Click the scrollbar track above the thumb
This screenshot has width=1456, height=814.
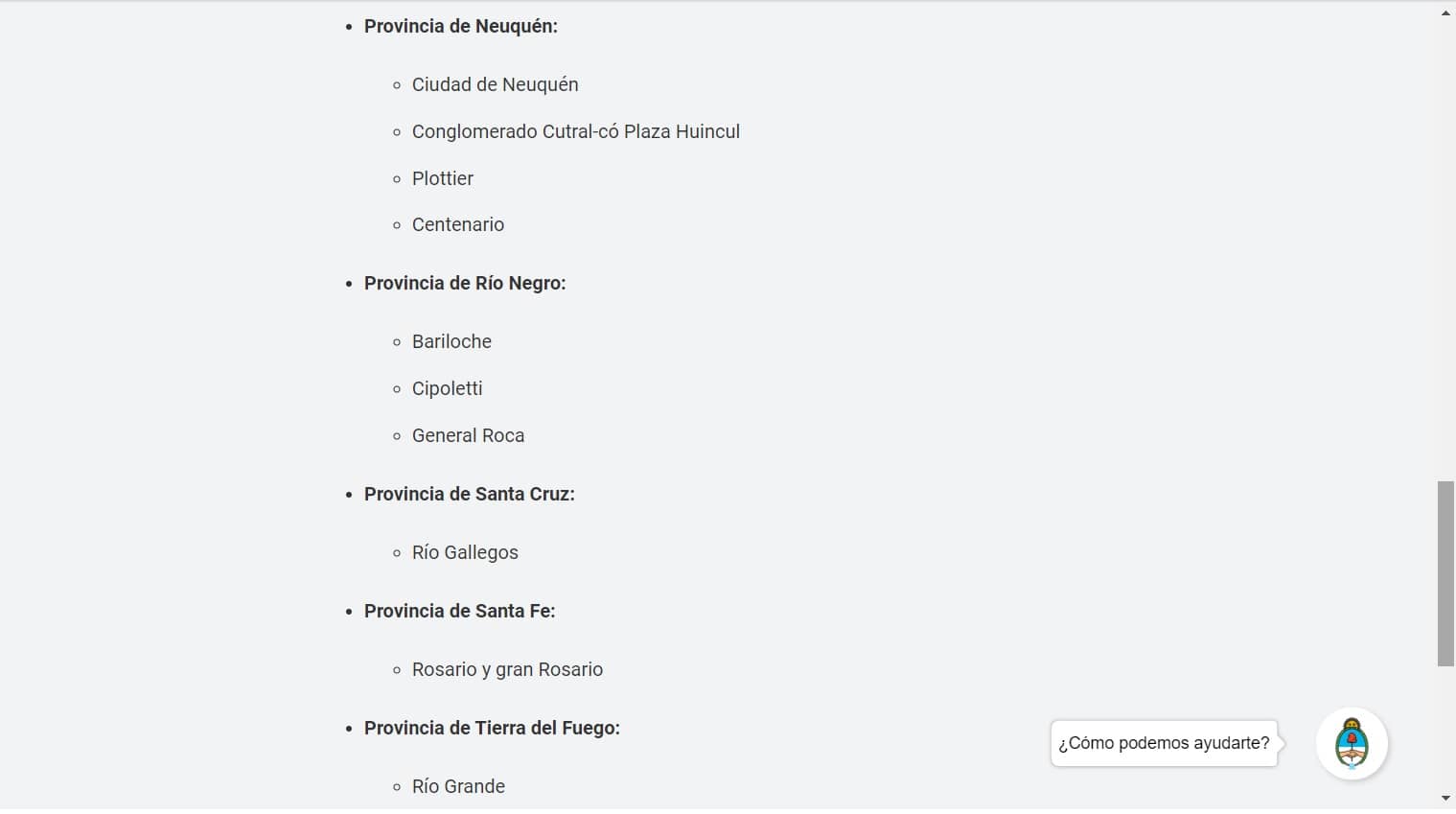click(1445, 249)
